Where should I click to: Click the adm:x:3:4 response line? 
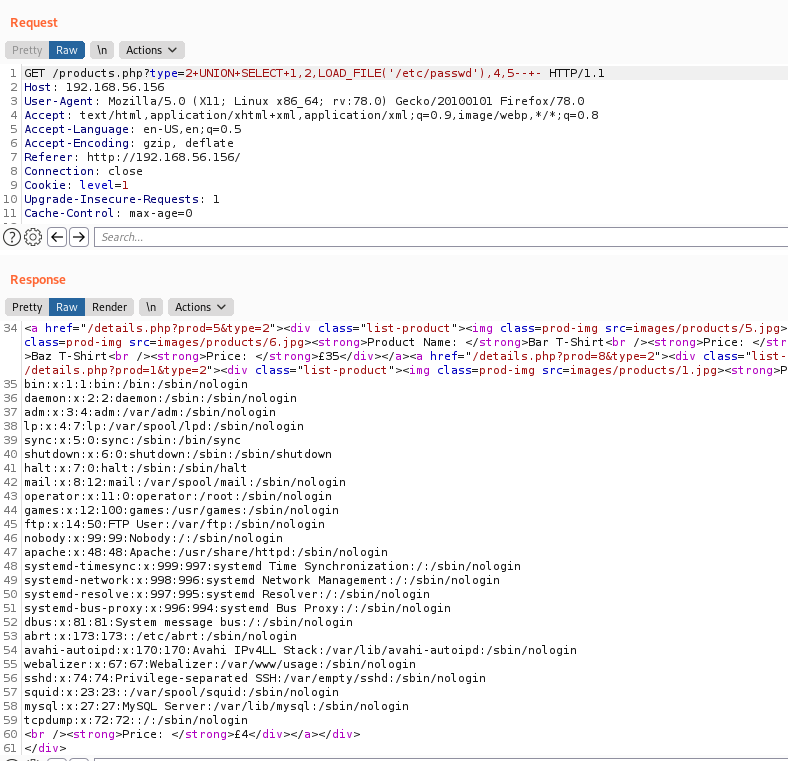pyautogui.click(x=150, y=413)
